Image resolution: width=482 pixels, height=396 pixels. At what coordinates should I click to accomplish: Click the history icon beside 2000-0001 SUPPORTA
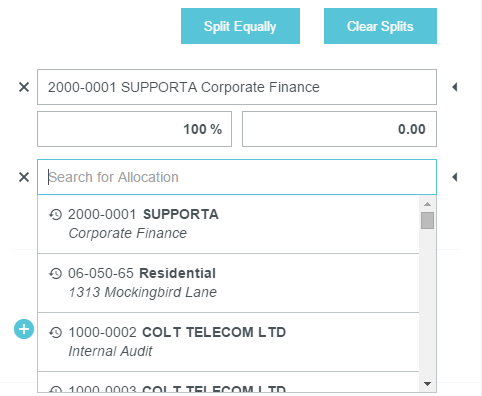click(x=55, y=214)
